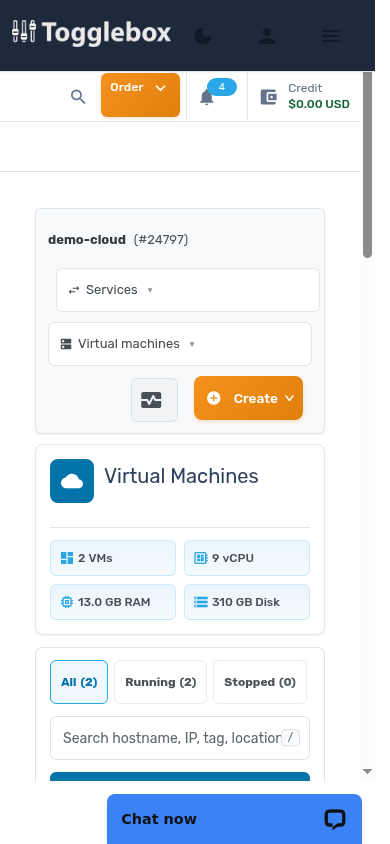Select the All (2) tab
The width and height of the screenshot is (390, 844).
pos(79,682)
